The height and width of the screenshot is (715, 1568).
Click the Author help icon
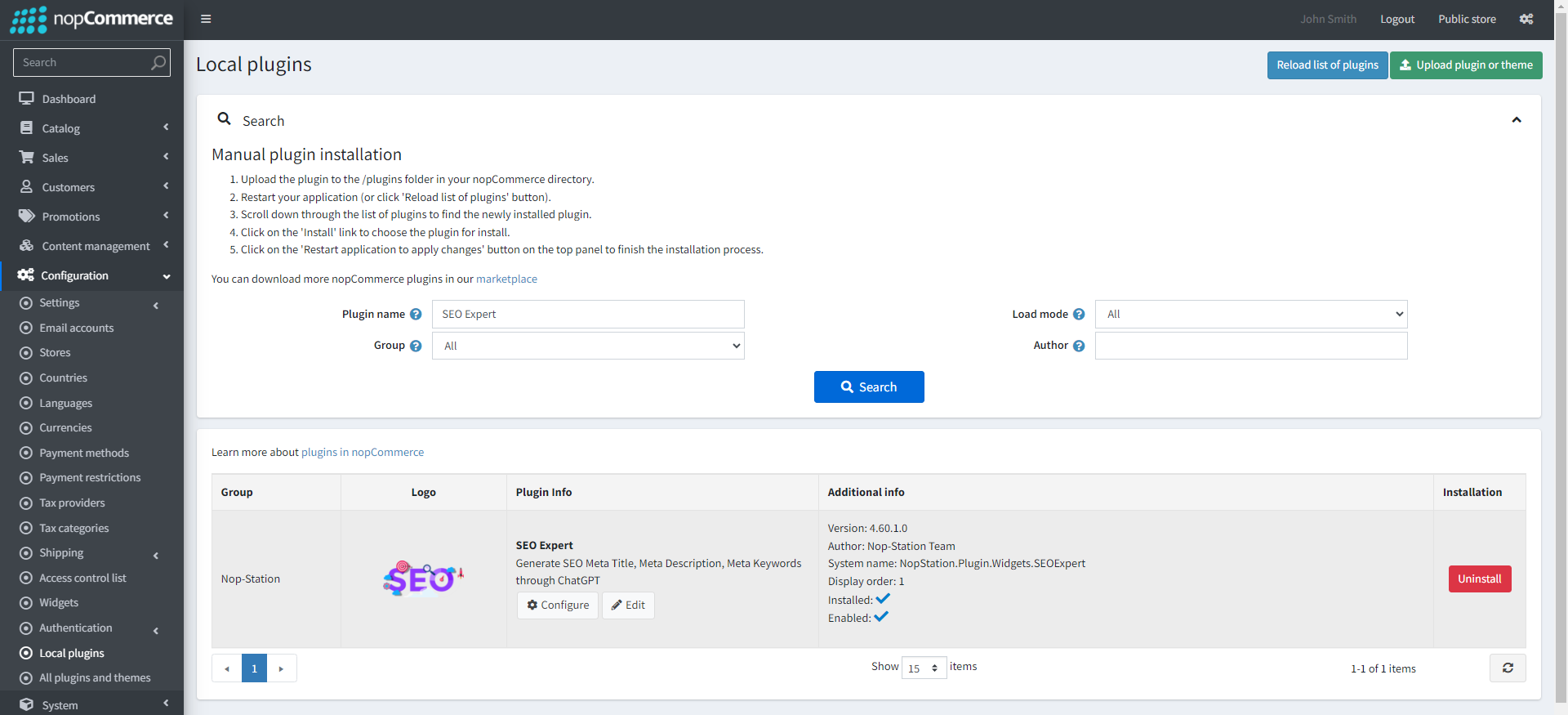click(1079, 346)
